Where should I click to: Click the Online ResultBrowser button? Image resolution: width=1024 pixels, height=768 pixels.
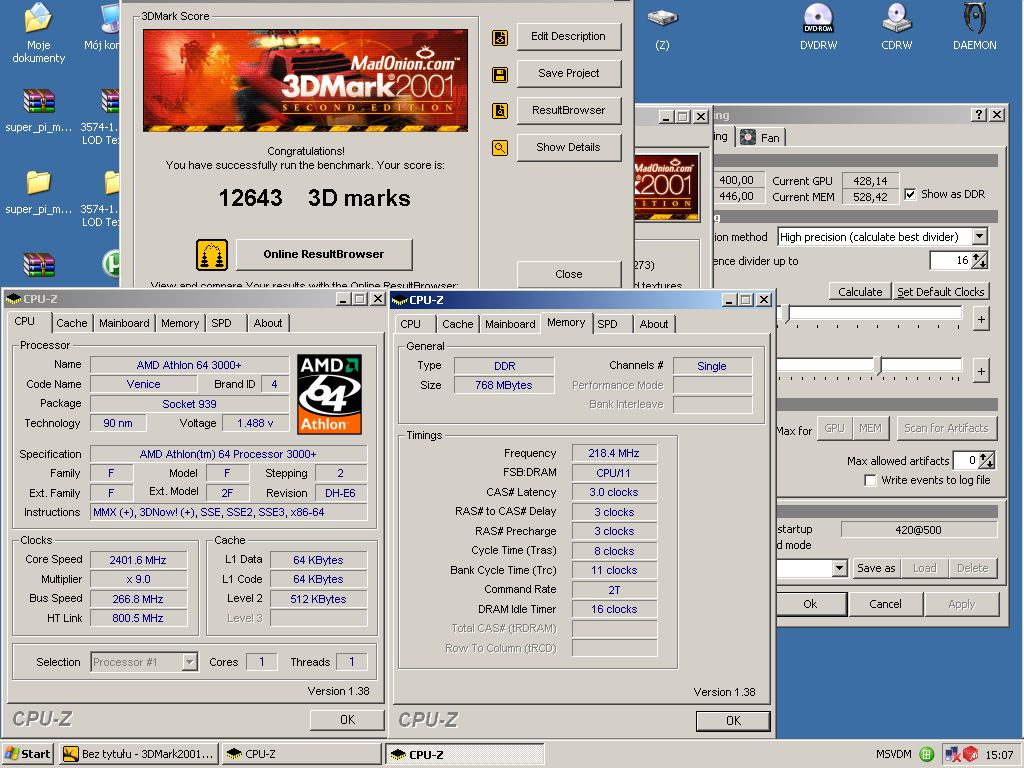[324, 255]
